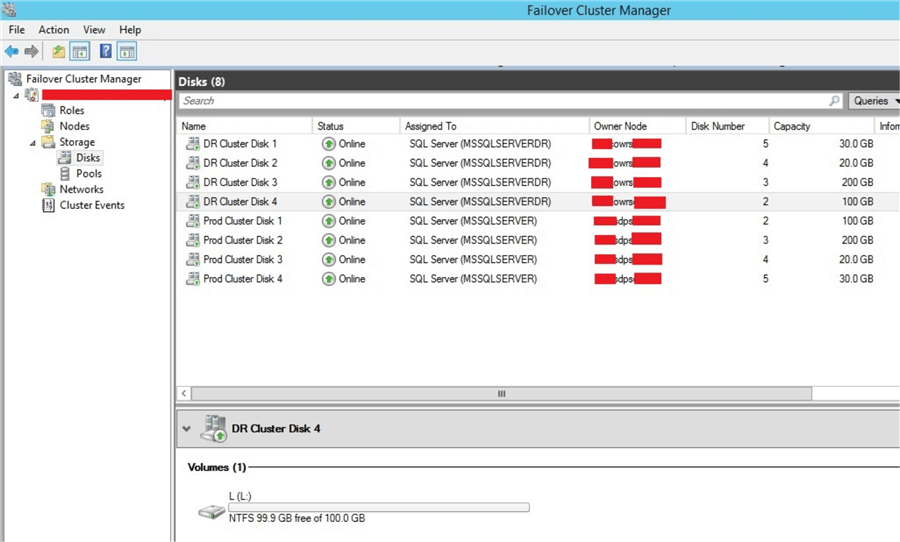Select the 'DR Cluster Disk 4' row name

click(x=240, y=202)
